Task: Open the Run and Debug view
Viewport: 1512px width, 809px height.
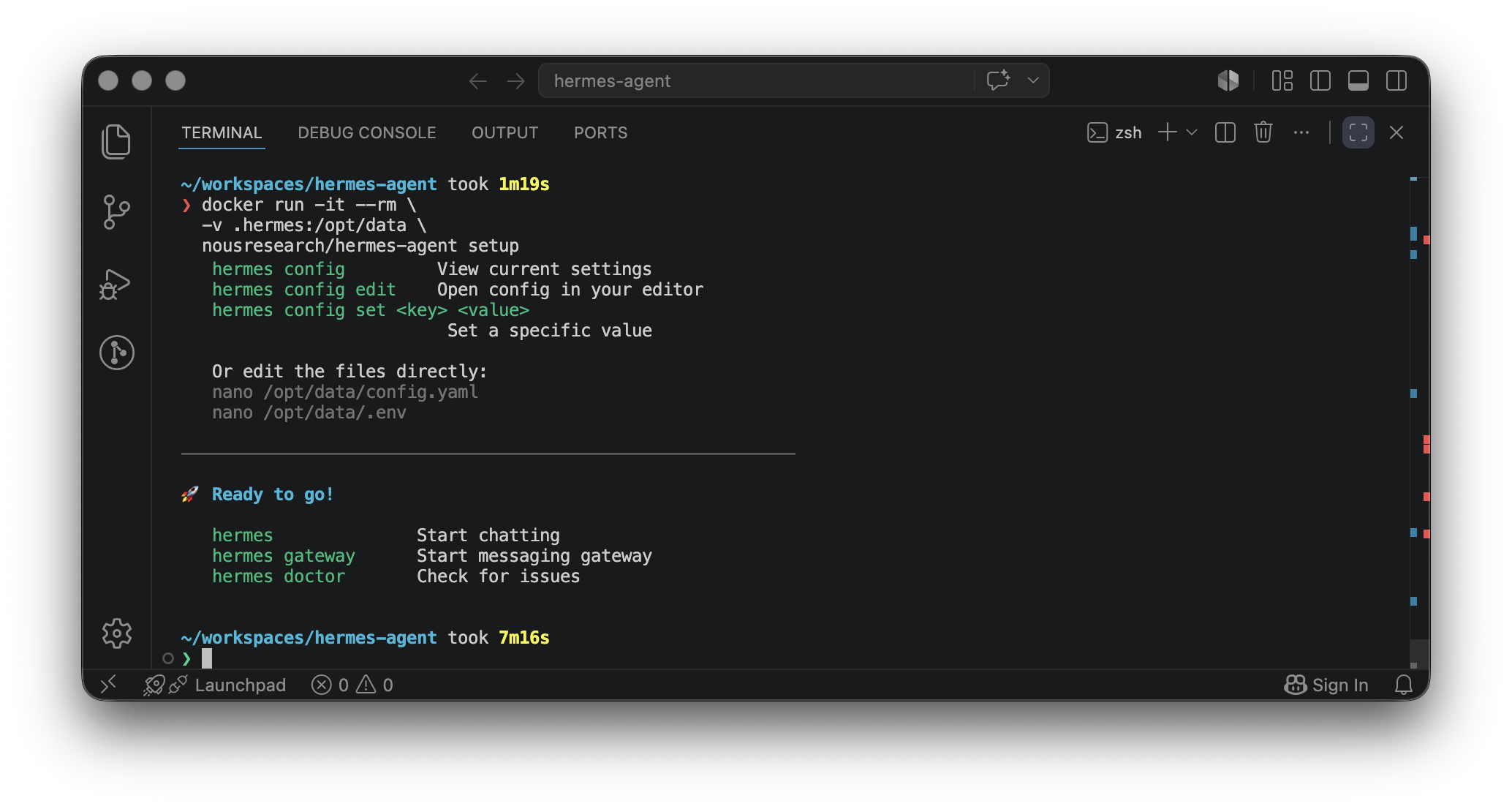Action: pyautogui.click(x=115, y=284)
